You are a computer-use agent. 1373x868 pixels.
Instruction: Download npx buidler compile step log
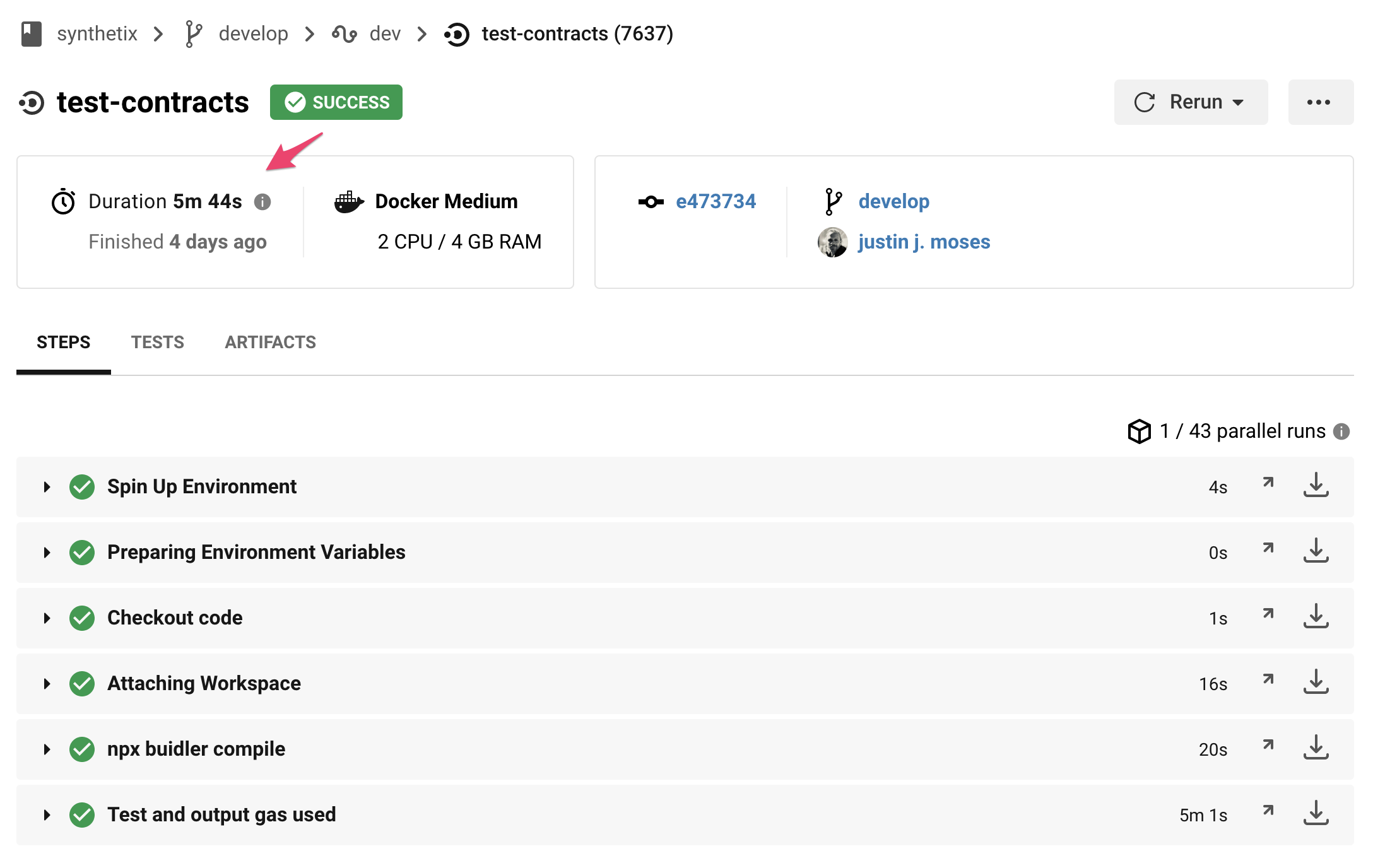[x=1316, y=748]
